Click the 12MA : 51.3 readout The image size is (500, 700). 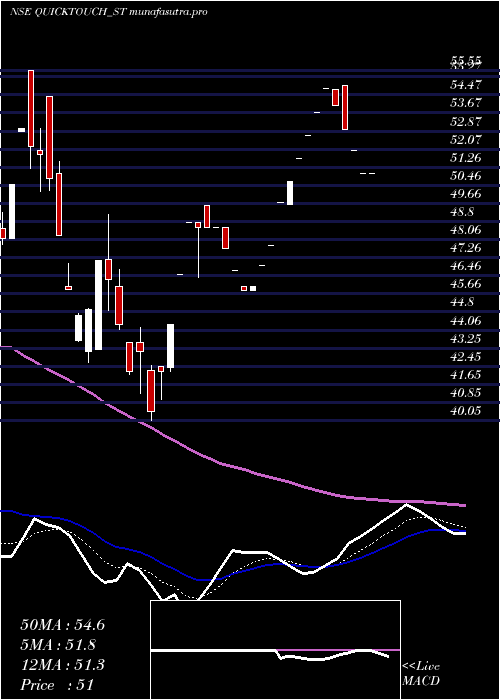coord(62,665)
